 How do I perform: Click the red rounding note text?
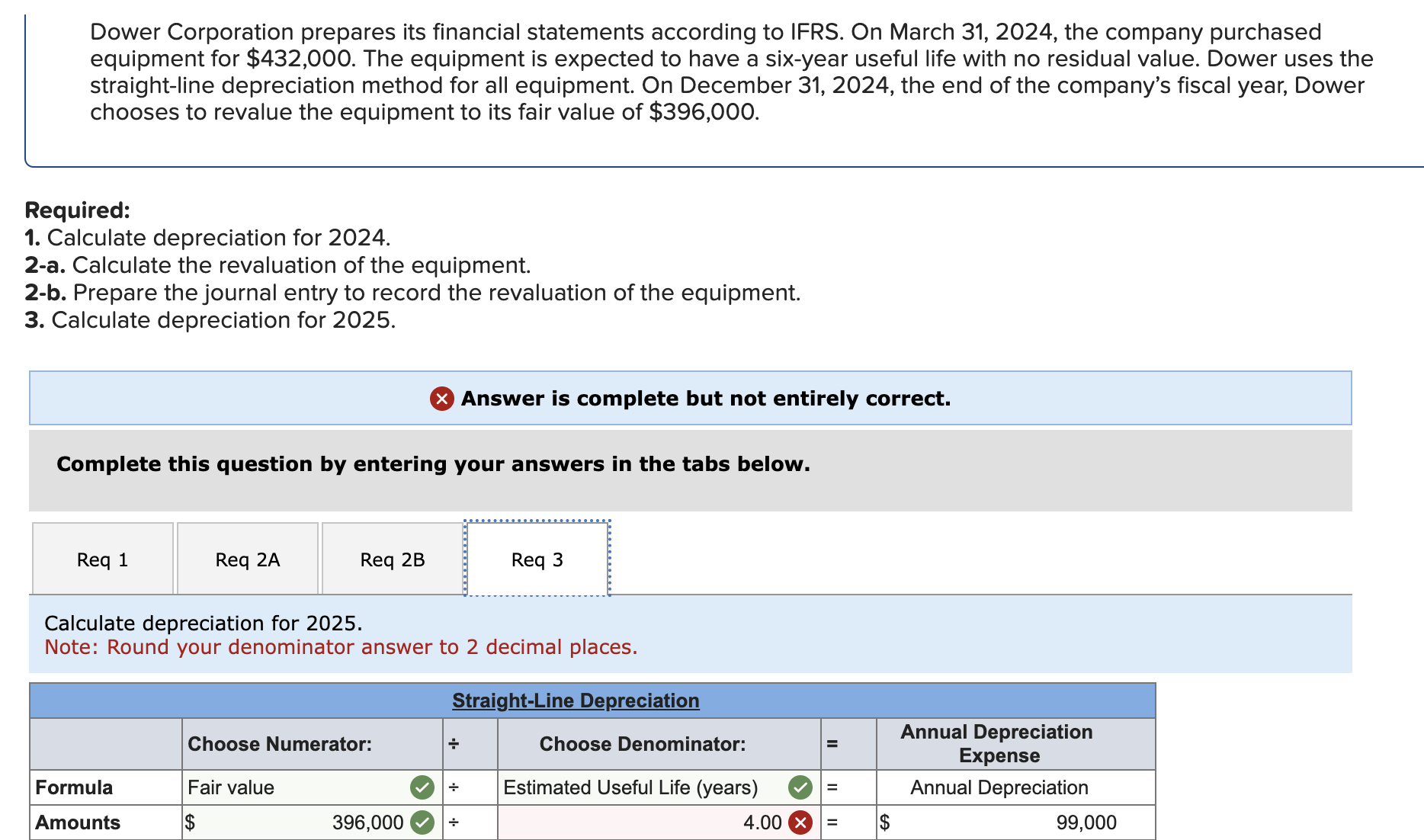coord(341,647)
